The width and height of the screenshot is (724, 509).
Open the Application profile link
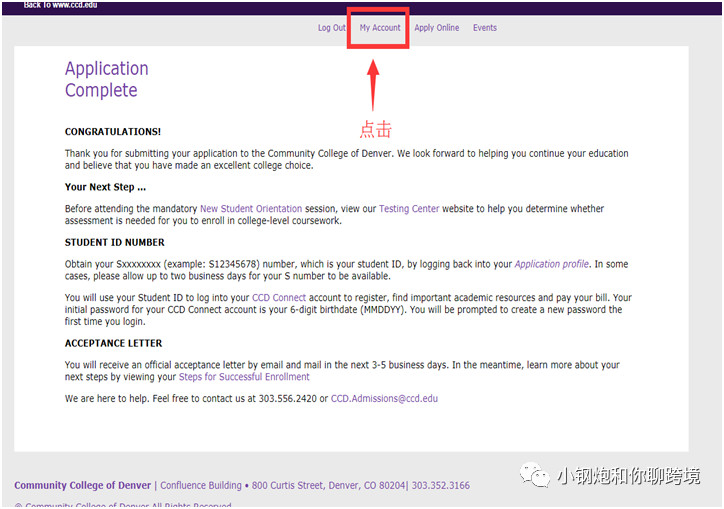click(552, 264)
